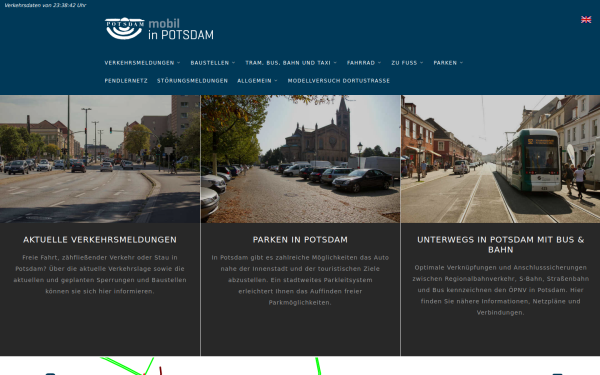Expand the Verkehrsmeldungen menu chevron
600x375 pixels.
pyautogui.click(x=179, y=63)
